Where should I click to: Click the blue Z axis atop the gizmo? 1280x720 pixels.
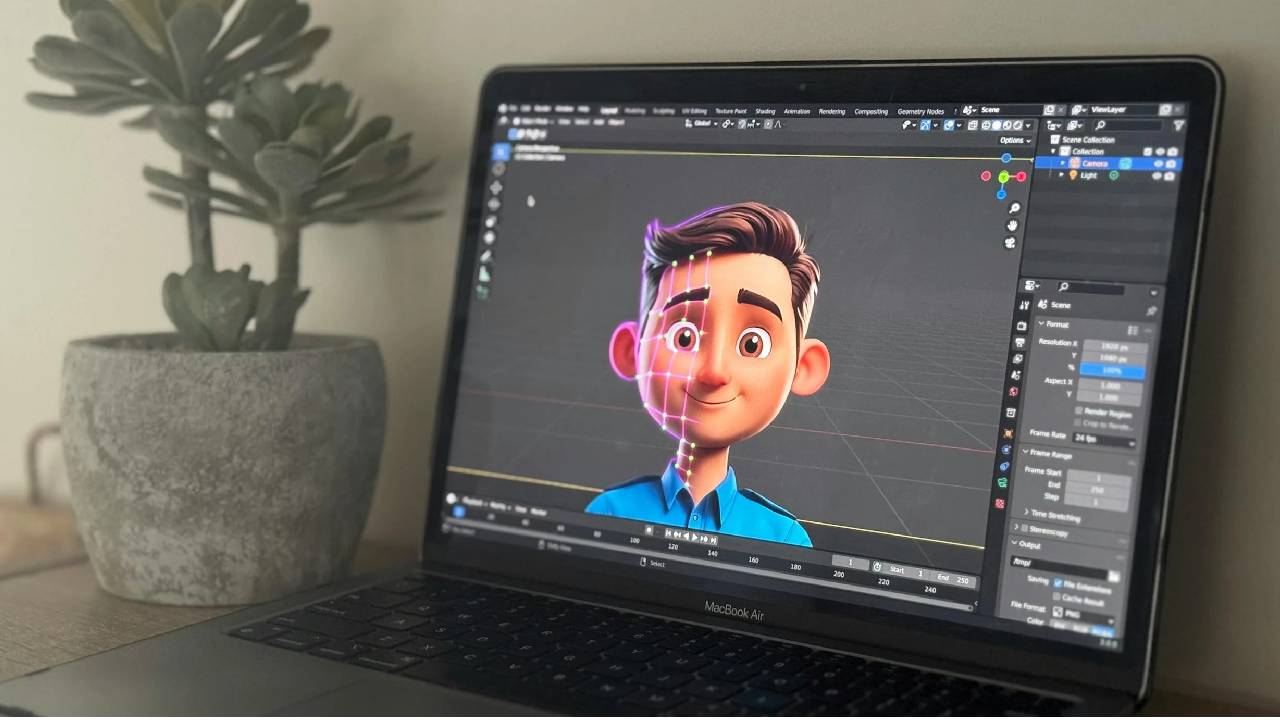[1006, 158]
